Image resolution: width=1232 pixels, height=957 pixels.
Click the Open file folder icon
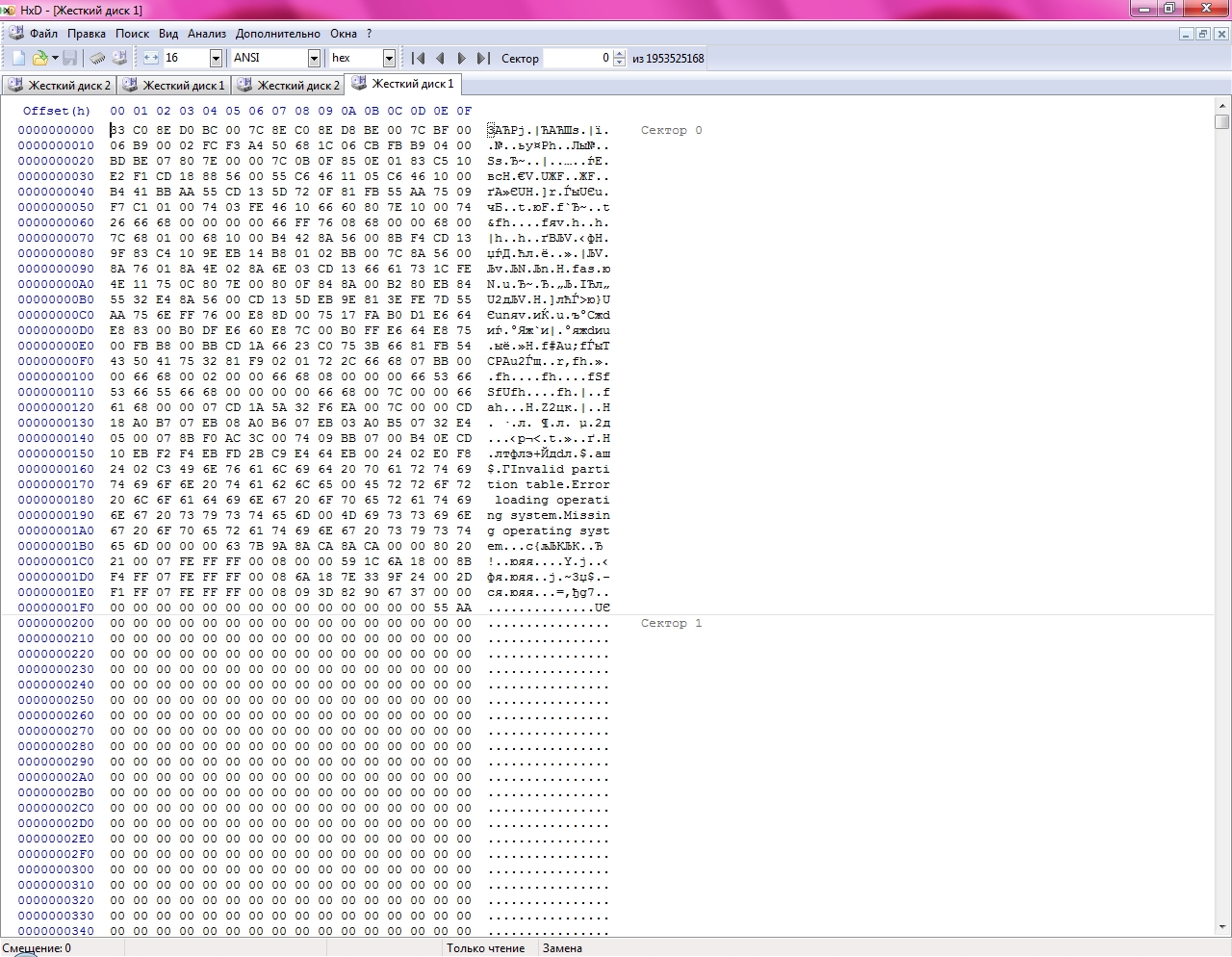[40, 59]
